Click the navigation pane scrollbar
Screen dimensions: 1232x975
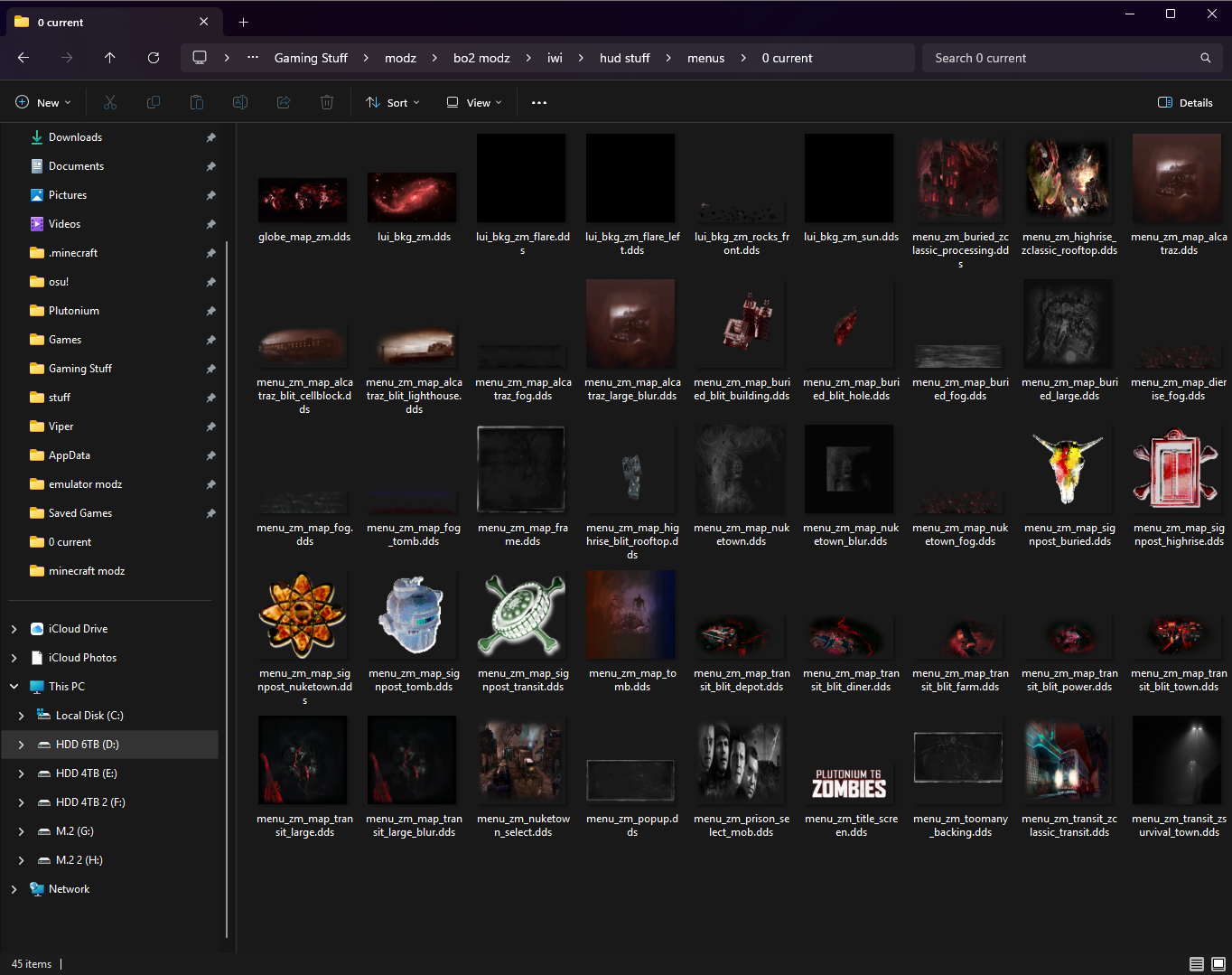point(226,587)
